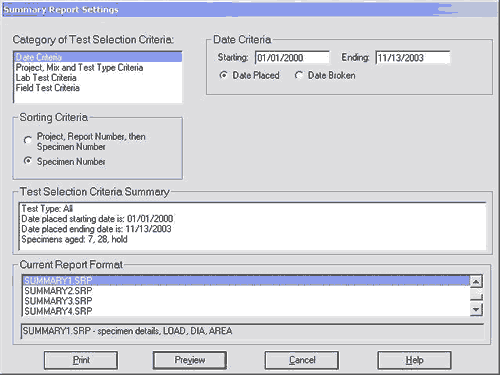The image size is (500, 375).
Task: Select the Date Placed radio button
Action: point(223,75)
